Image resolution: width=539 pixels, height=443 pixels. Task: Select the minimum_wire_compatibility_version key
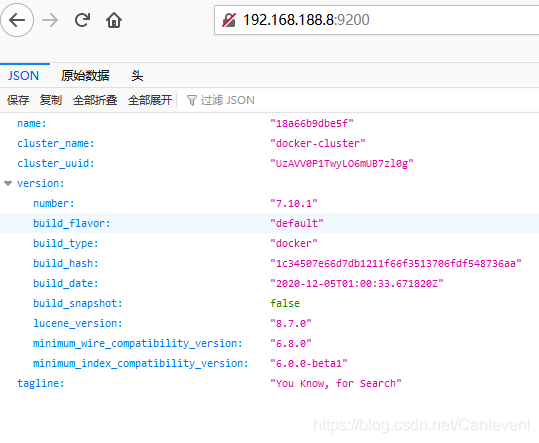click(x=138, y=343)
